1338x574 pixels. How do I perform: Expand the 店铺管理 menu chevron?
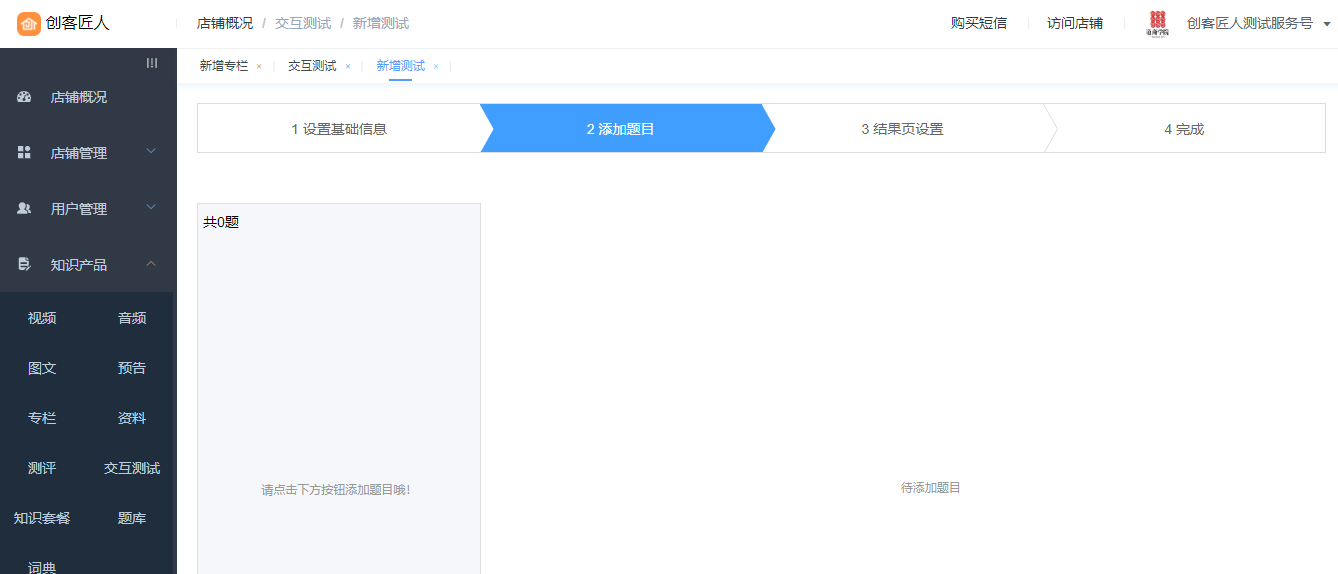(151, 152)
